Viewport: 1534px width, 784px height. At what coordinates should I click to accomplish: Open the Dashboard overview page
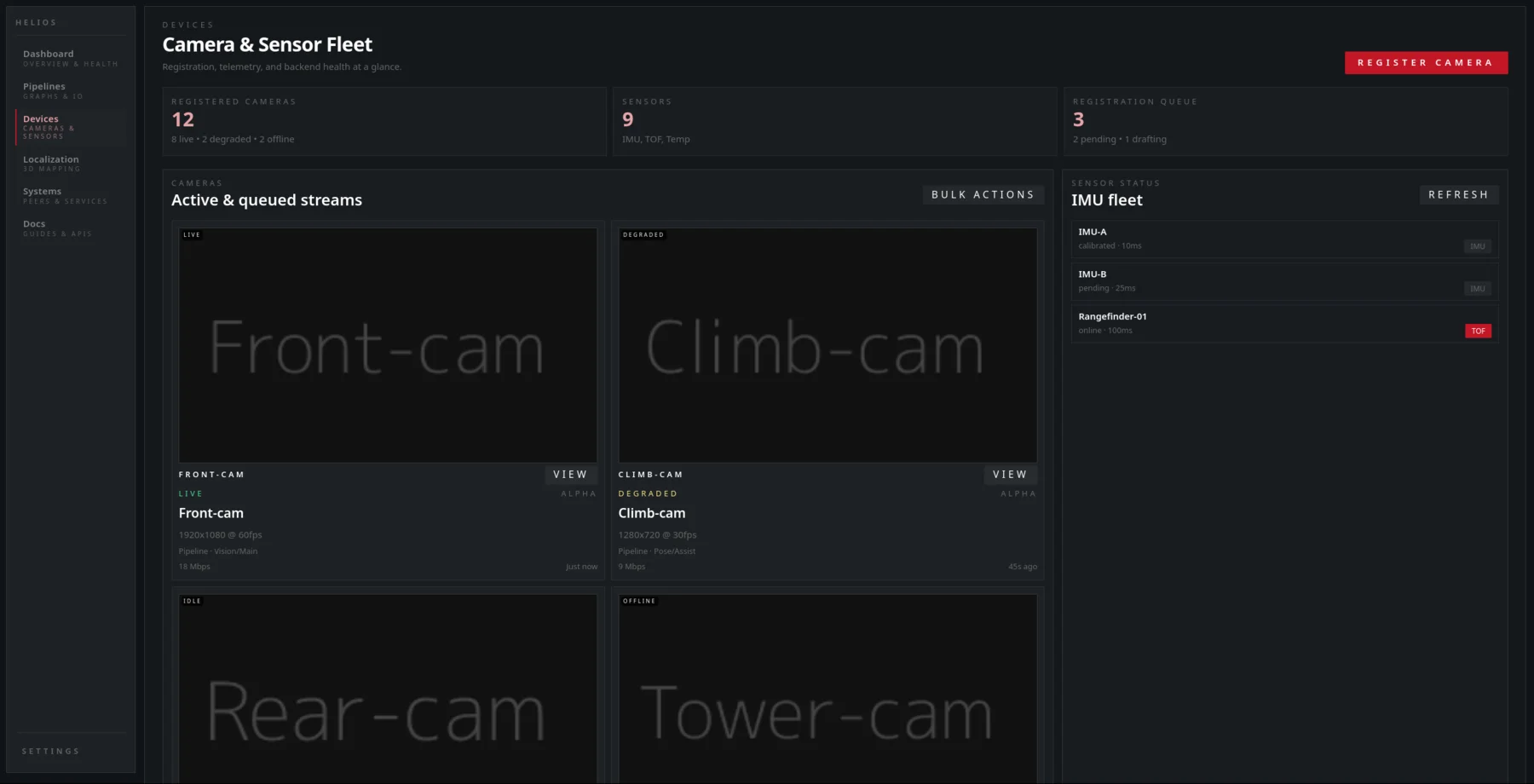pyautogui.click(x=71, y=59)
